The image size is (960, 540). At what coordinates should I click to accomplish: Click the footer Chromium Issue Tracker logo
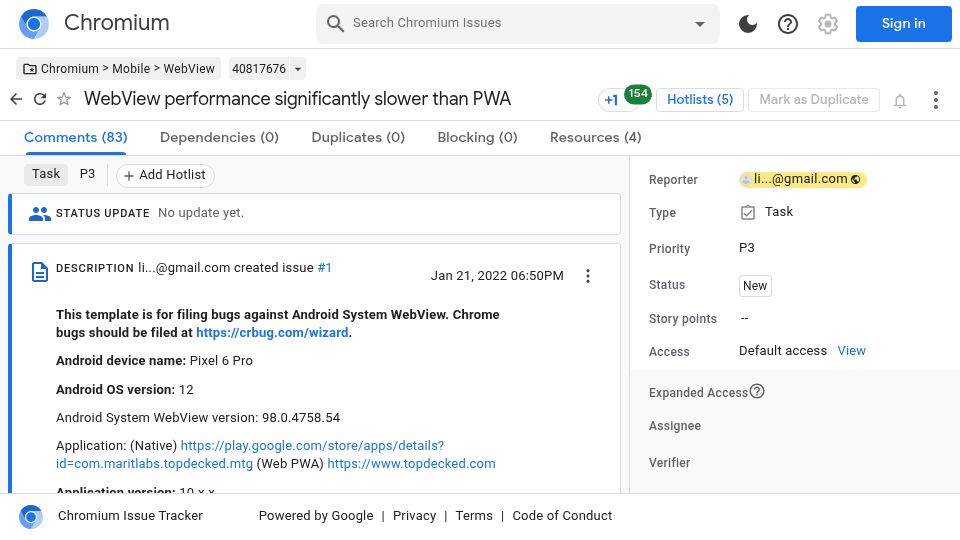point(31,516)
